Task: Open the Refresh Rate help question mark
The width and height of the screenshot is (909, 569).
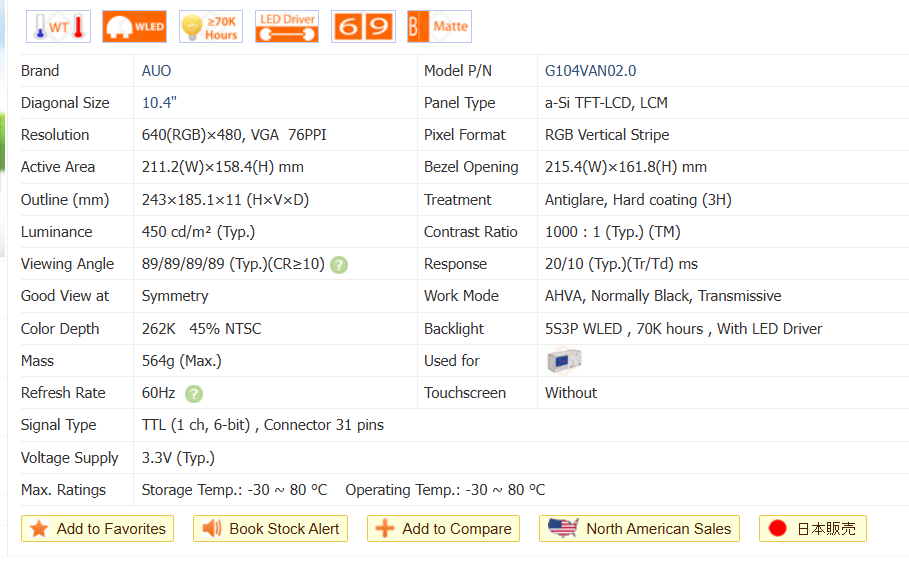Action: click(x=194, y=394)
